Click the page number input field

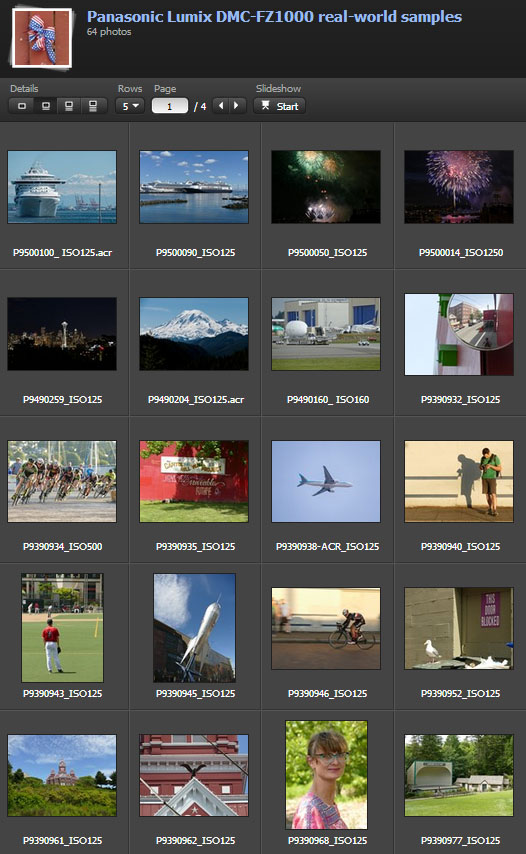tap(169, 106)
